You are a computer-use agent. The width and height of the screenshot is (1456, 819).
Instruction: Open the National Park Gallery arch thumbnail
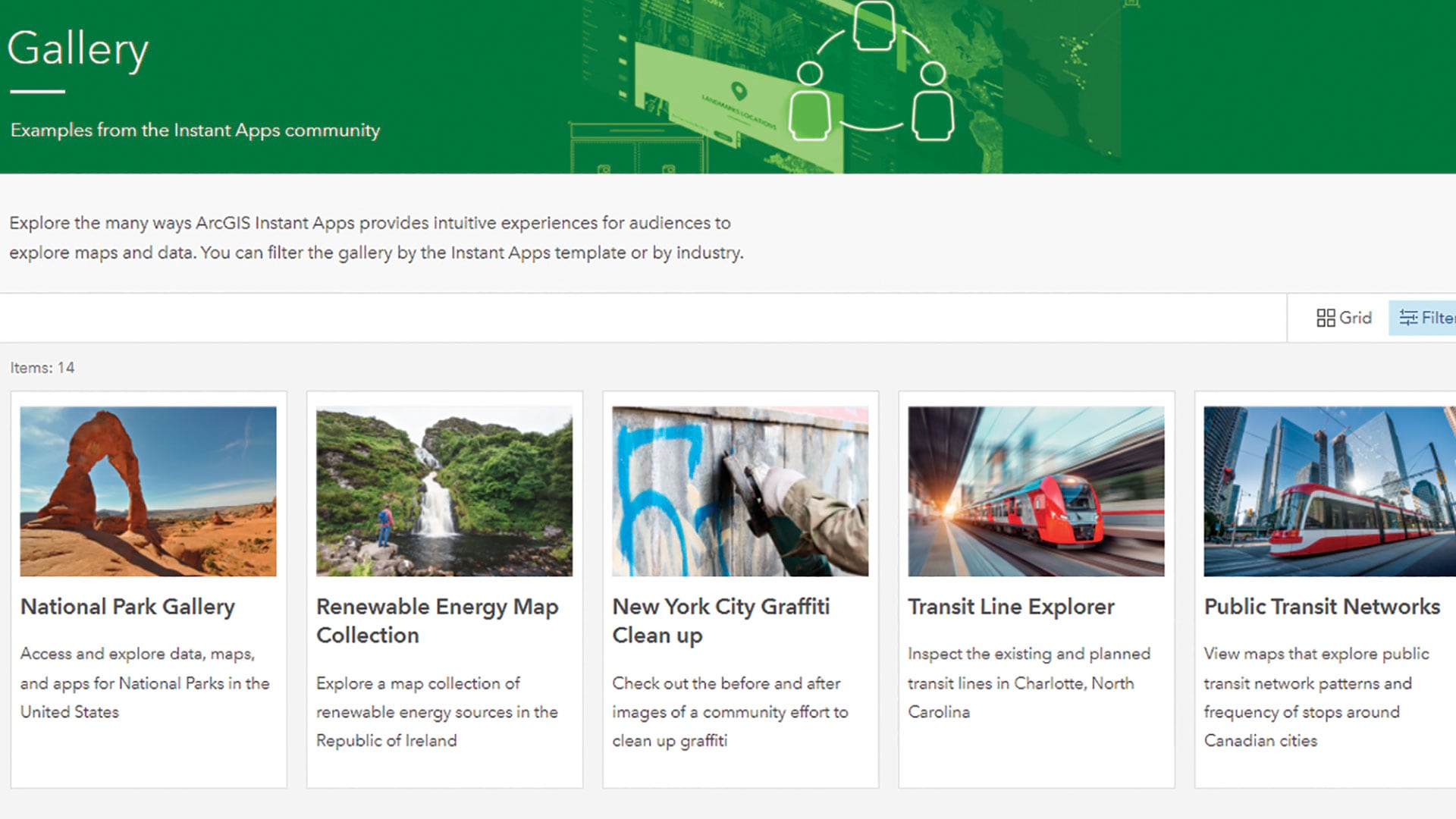point(148,491)
